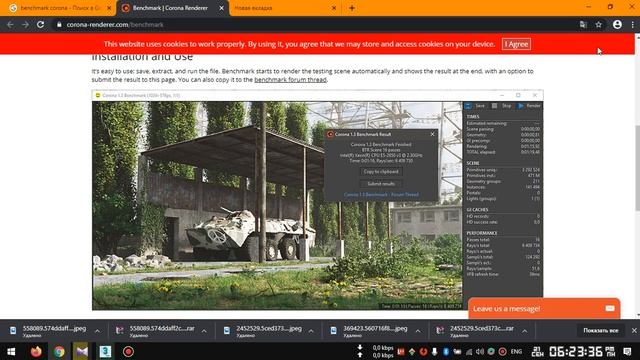Open the 3ds Max taskbar icon

point(105,351)
